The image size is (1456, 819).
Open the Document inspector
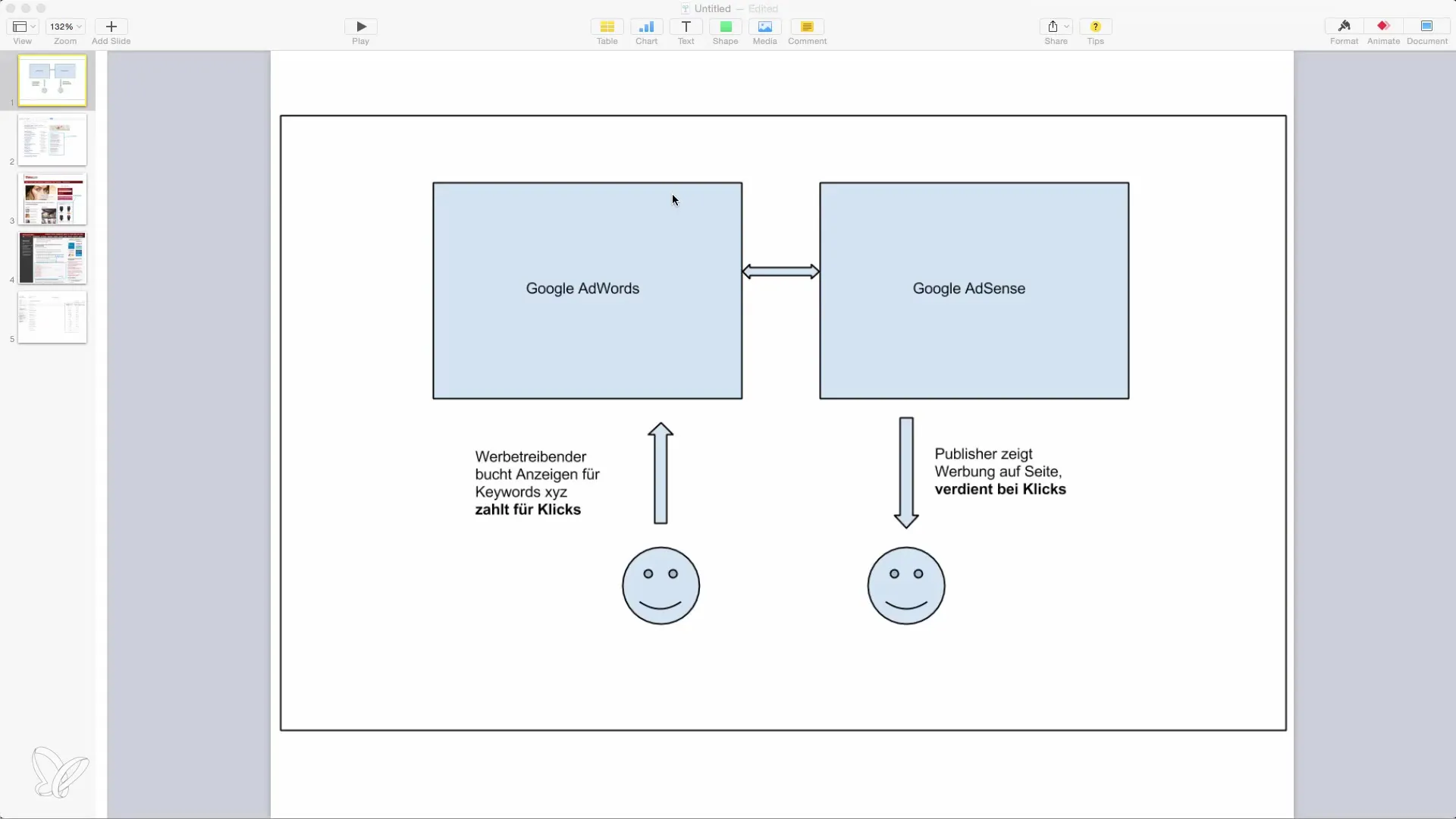click(x=1426, y=27)
